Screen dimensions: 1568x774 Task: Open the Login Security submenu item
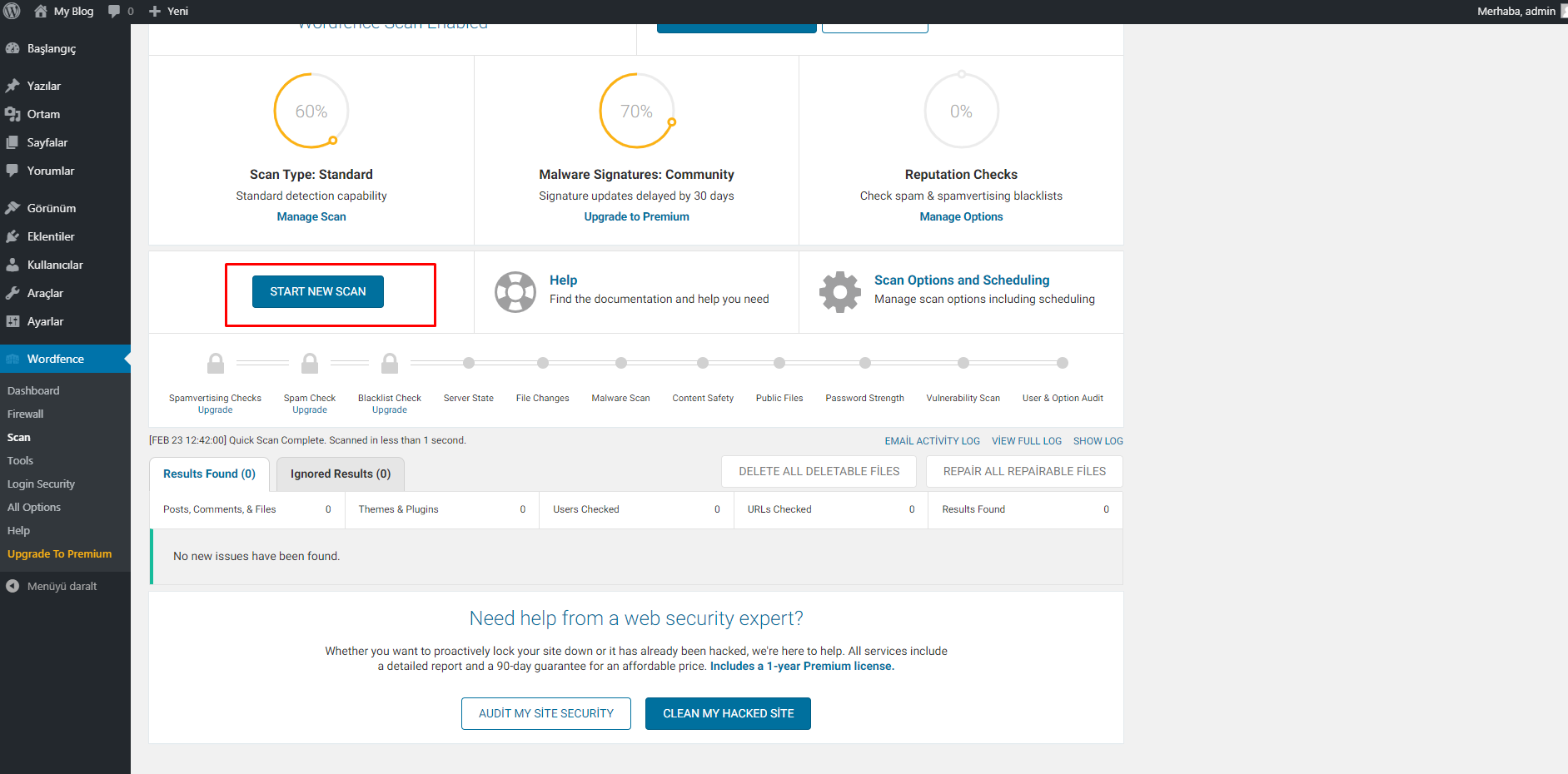pyautogui.click(x=41, y=484)
